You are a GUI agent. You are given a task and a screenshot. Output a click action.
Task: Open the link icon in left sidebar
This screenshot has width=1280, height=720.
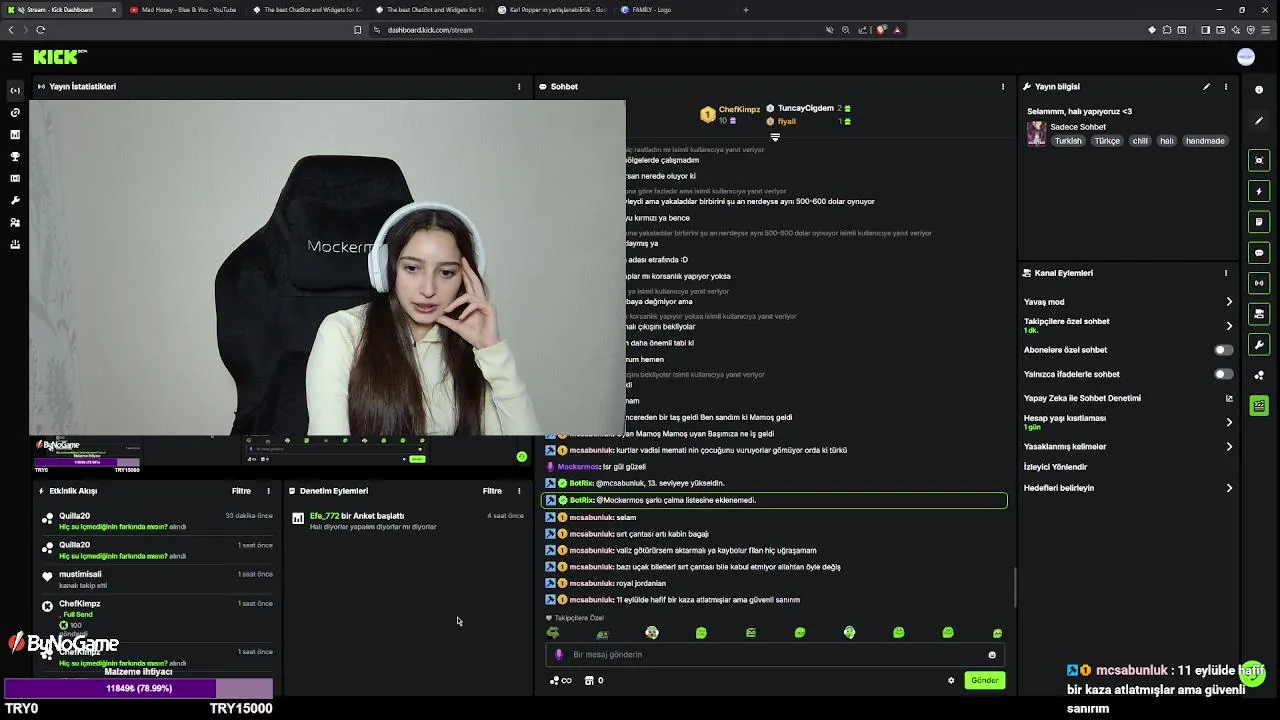15,112
